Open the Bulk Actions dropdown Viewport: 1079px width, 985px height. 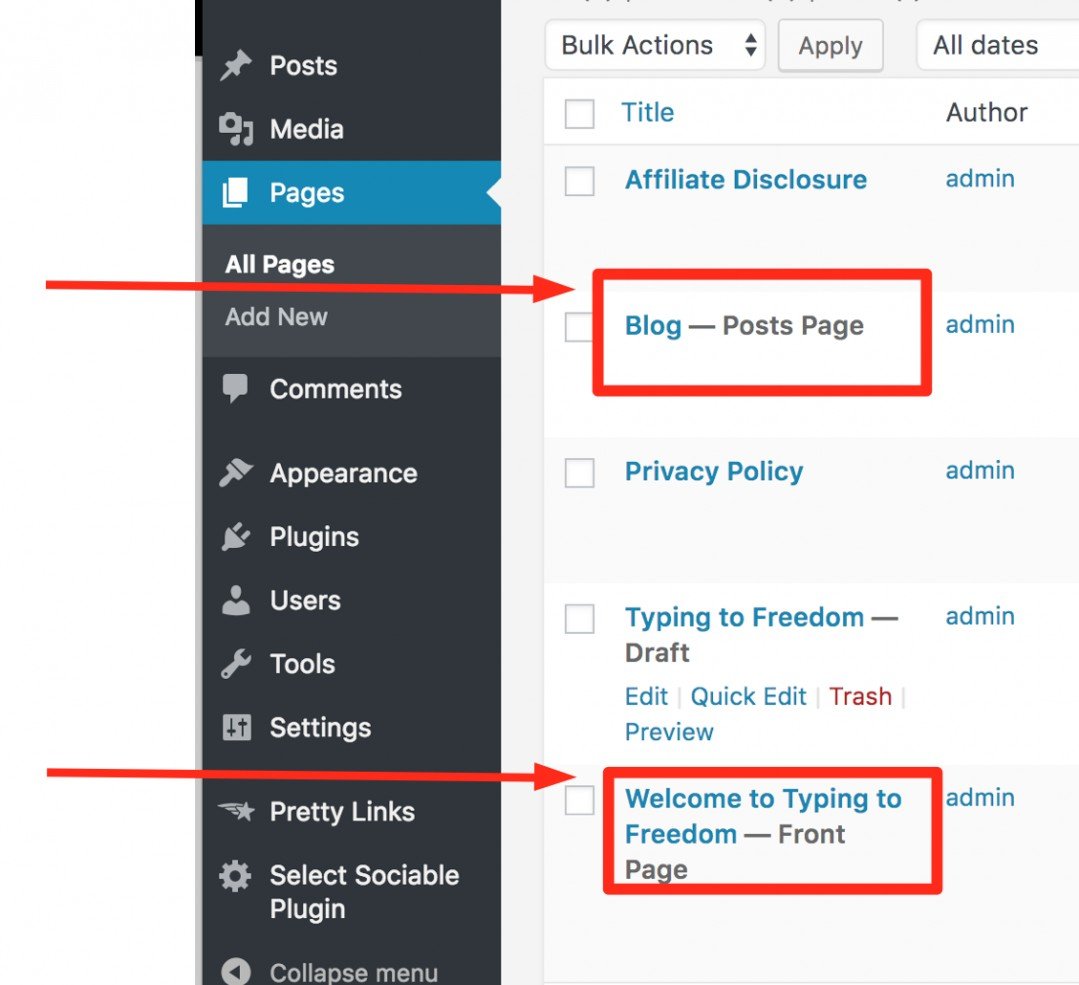[x=654, y=45]
